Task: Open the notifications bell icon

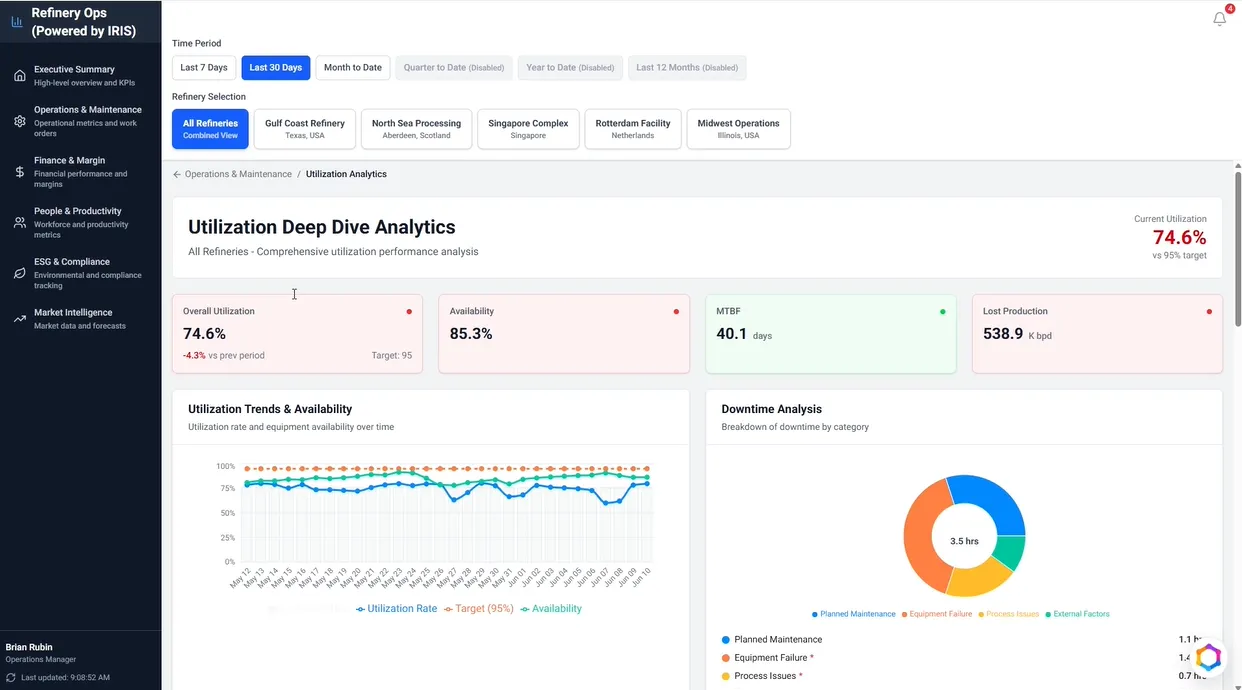Action: point(1219,19)
